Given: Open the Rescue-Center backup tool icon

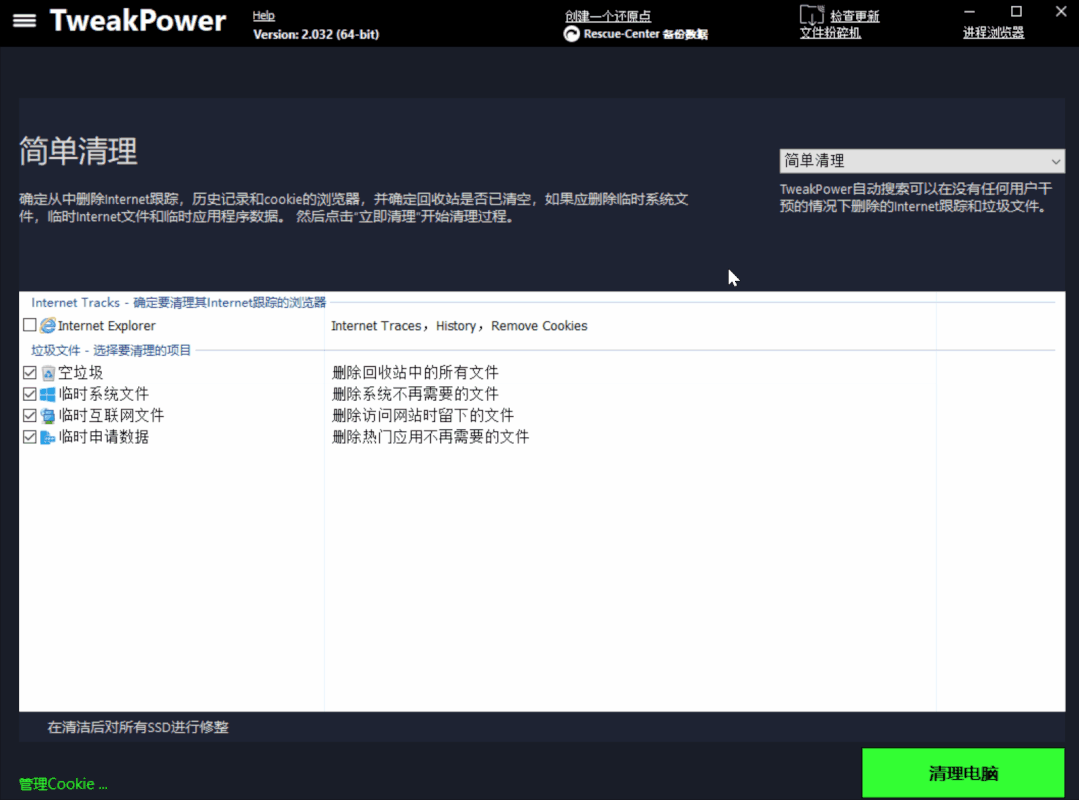Looking at the screenshot, I should click(570, 33).
